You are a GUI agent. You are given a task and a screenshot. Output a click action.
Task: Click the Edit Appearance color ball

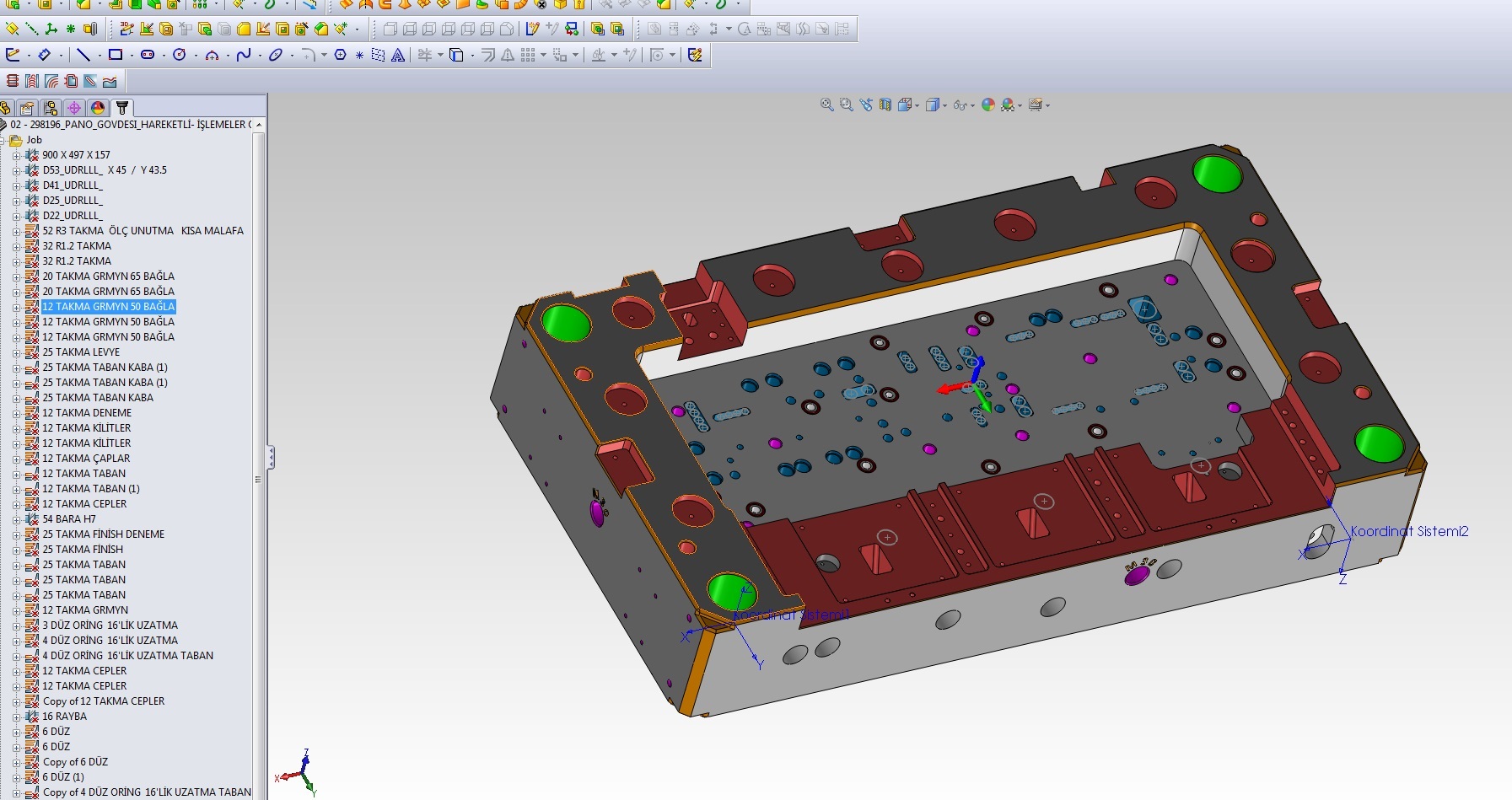click(x=987, y=105)
